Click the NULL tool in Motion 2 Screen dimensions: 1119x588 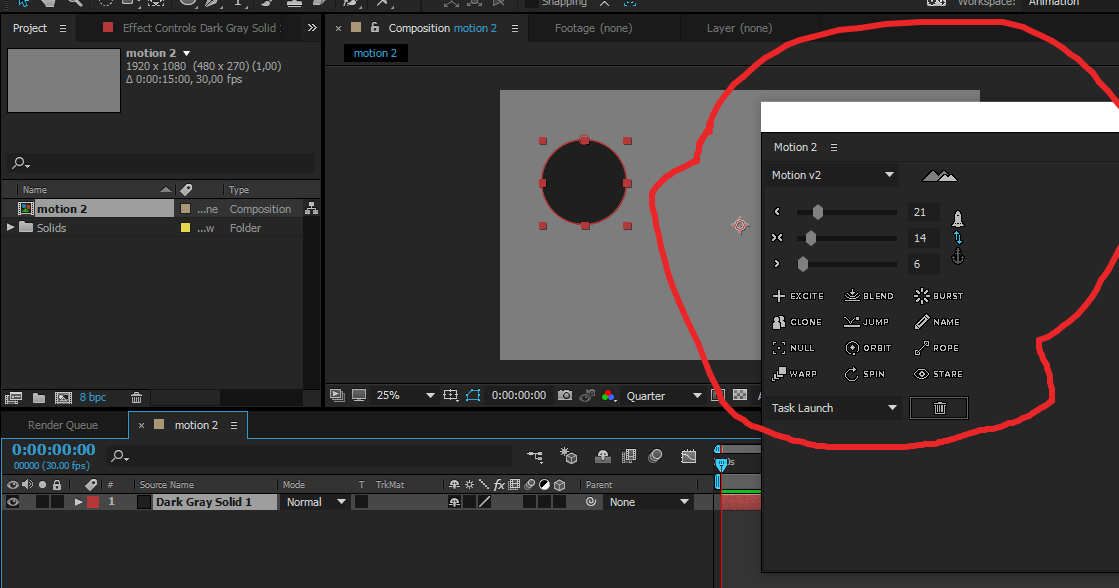tap(793, 348)
